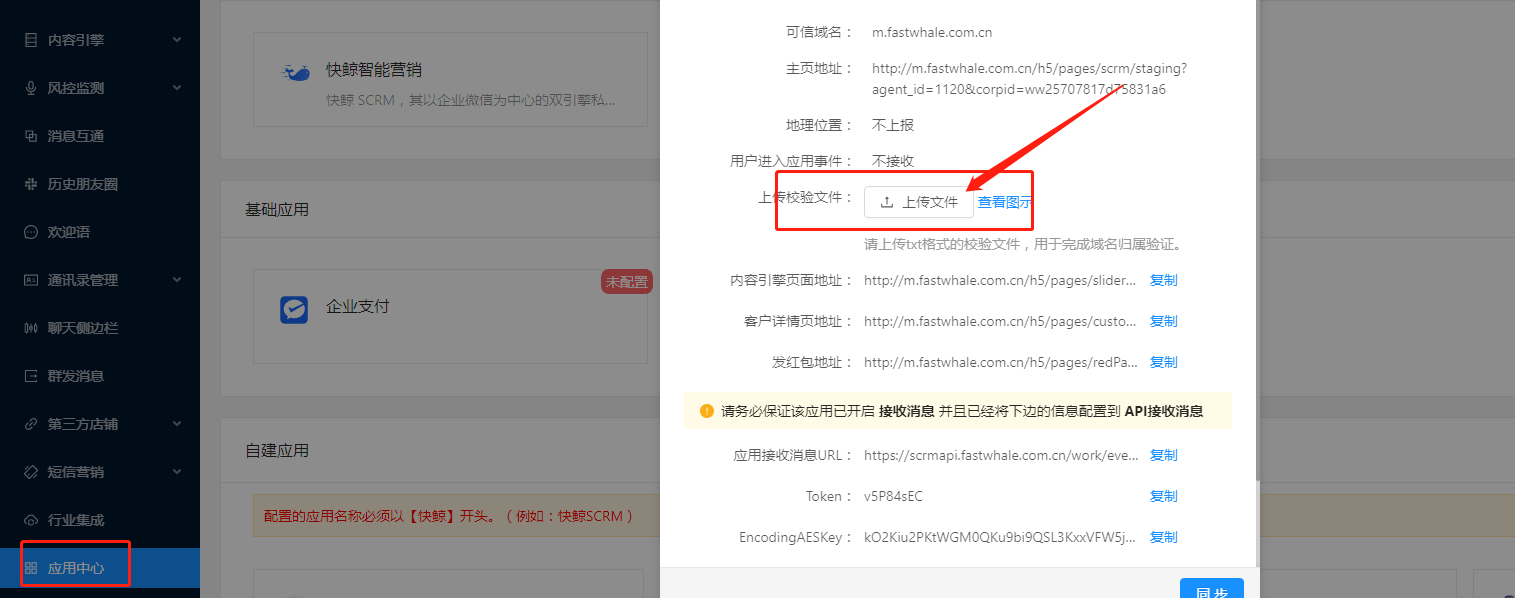Click the 快鲸智能营销 whale logo
The width and height of the screenshot is (1515, 598).
coord(295,73)
